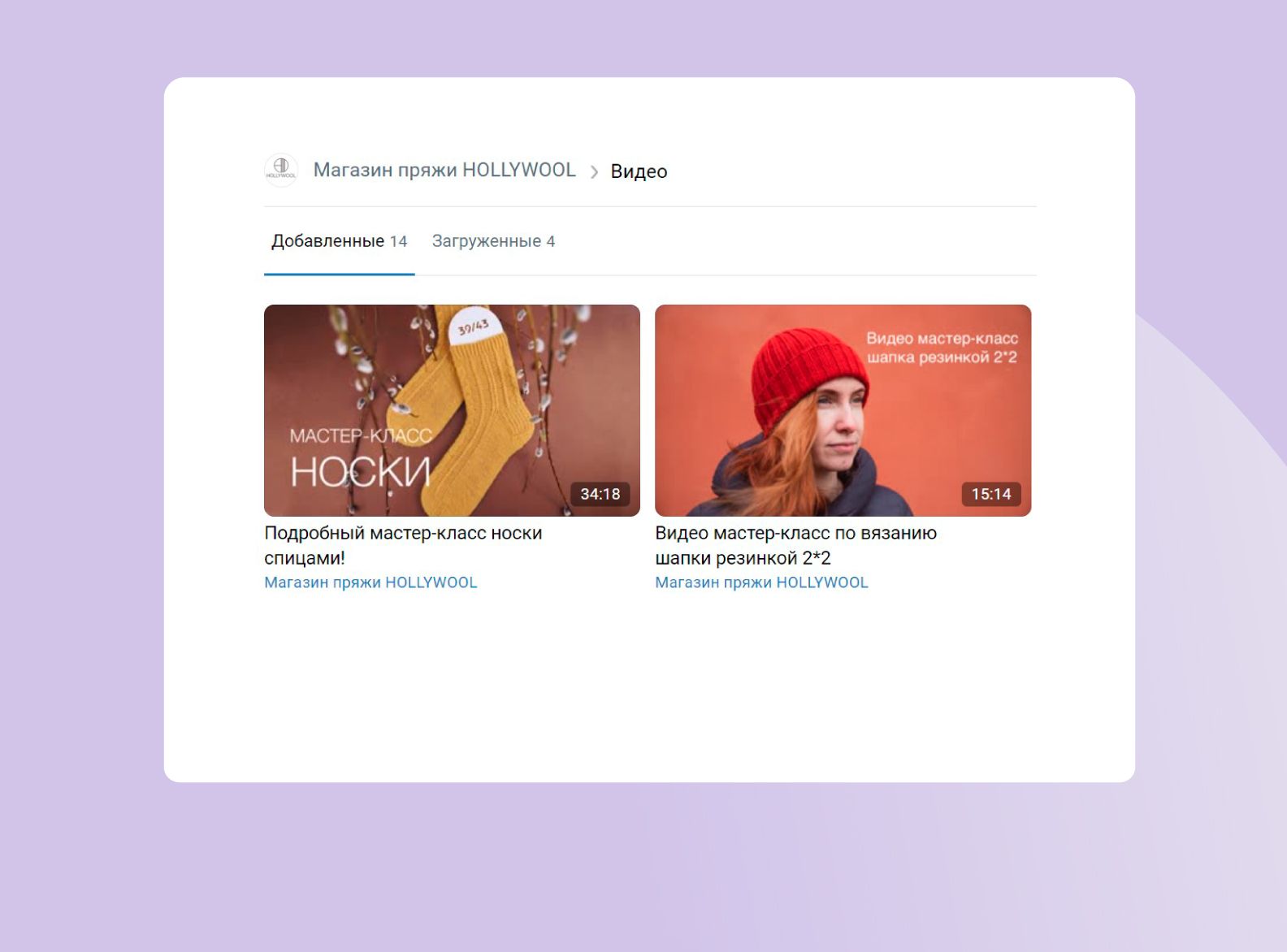Click the шапка резинкой 2*2 overlay text
Image resolution: width=1287 pixels, height=952 pixels.
[x=941, y=357]
